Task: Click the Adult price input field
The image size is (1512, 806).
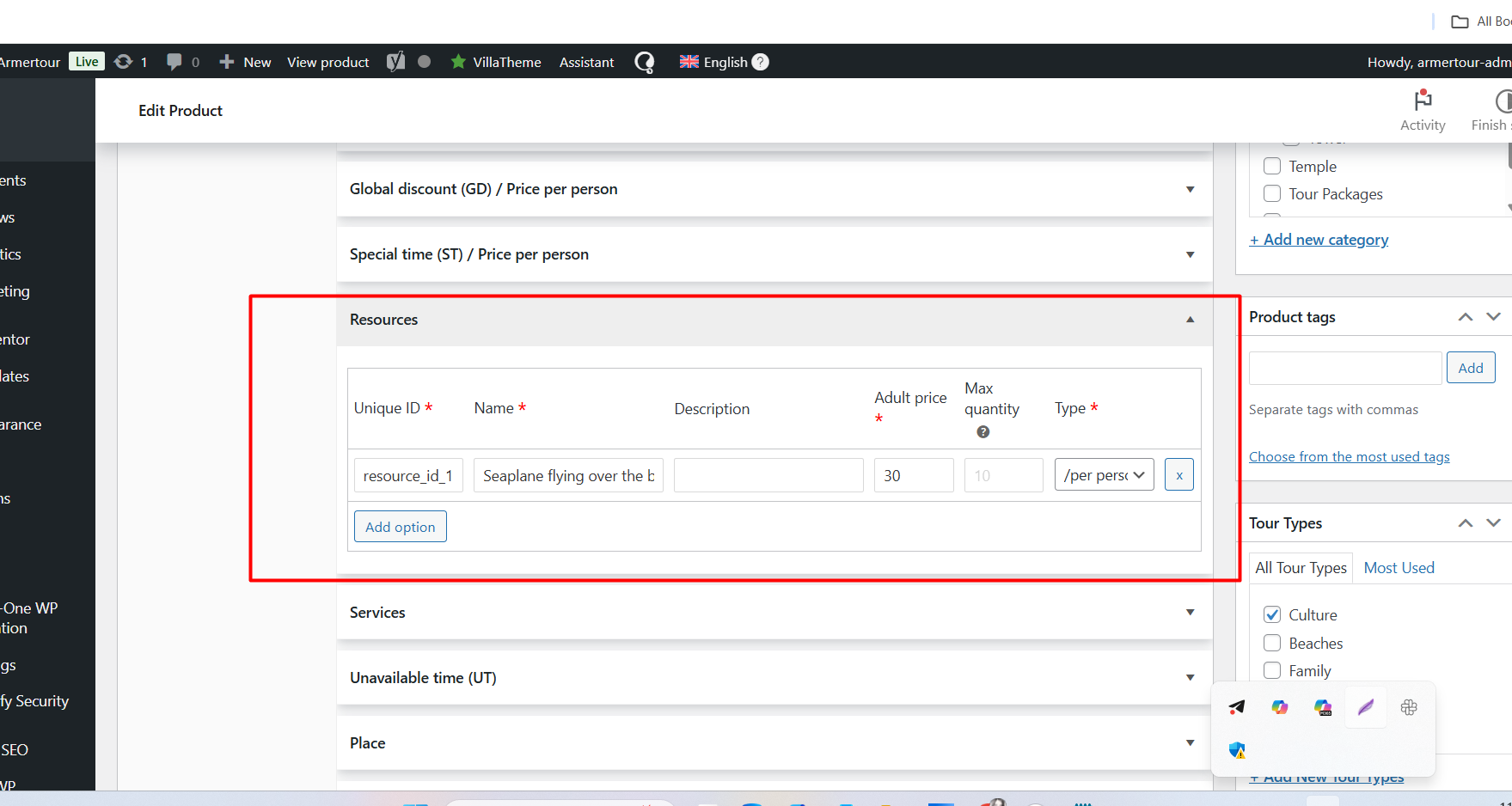Action: [x=913, y=475]
